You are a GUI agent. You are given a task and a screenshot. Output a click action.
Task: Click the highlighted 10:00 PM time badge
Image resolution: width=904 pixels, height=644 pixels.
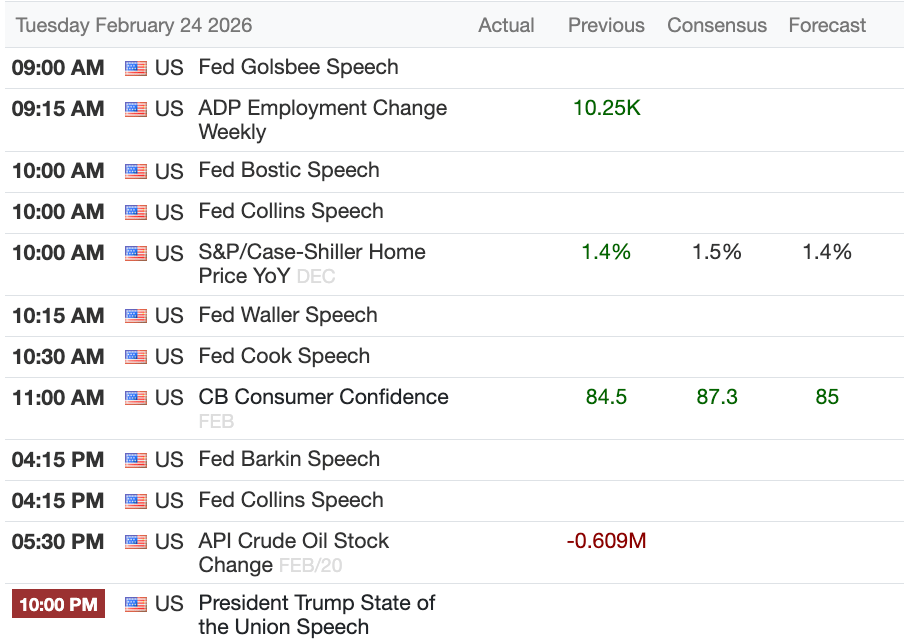coord(58,604)
